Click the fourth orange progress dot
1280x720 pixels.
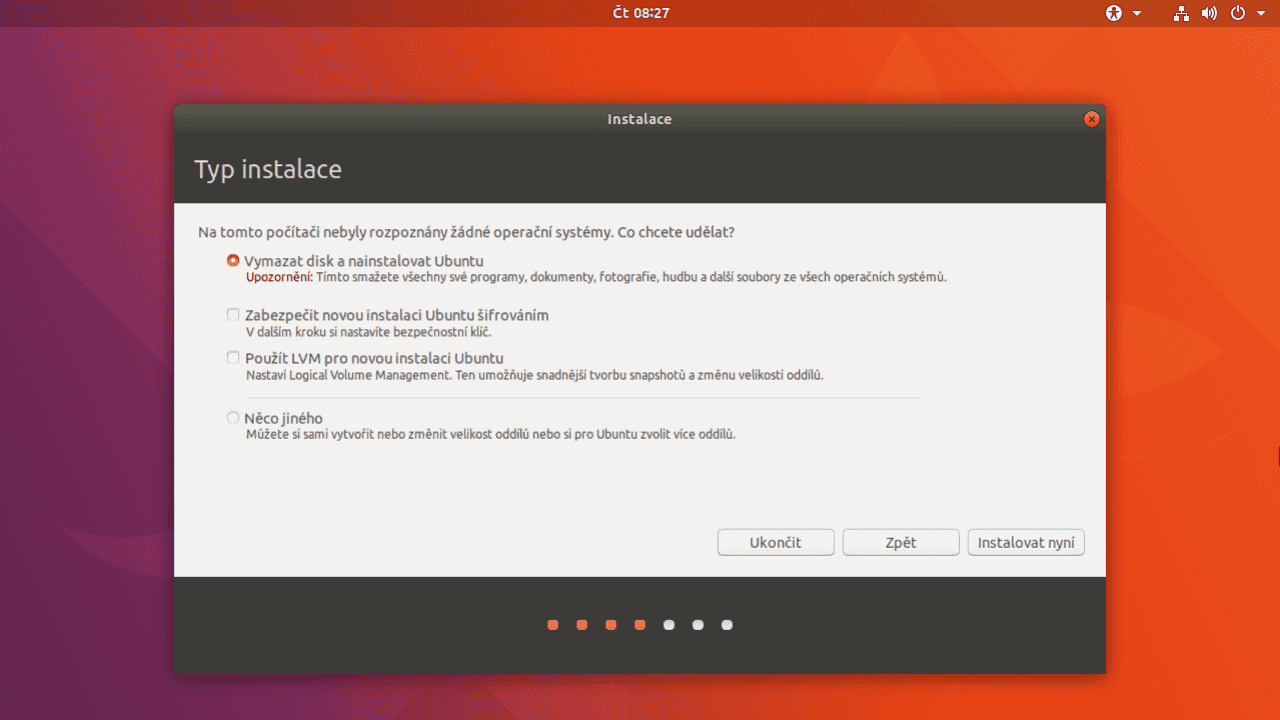pyautogui.click(x=639, y=624)
